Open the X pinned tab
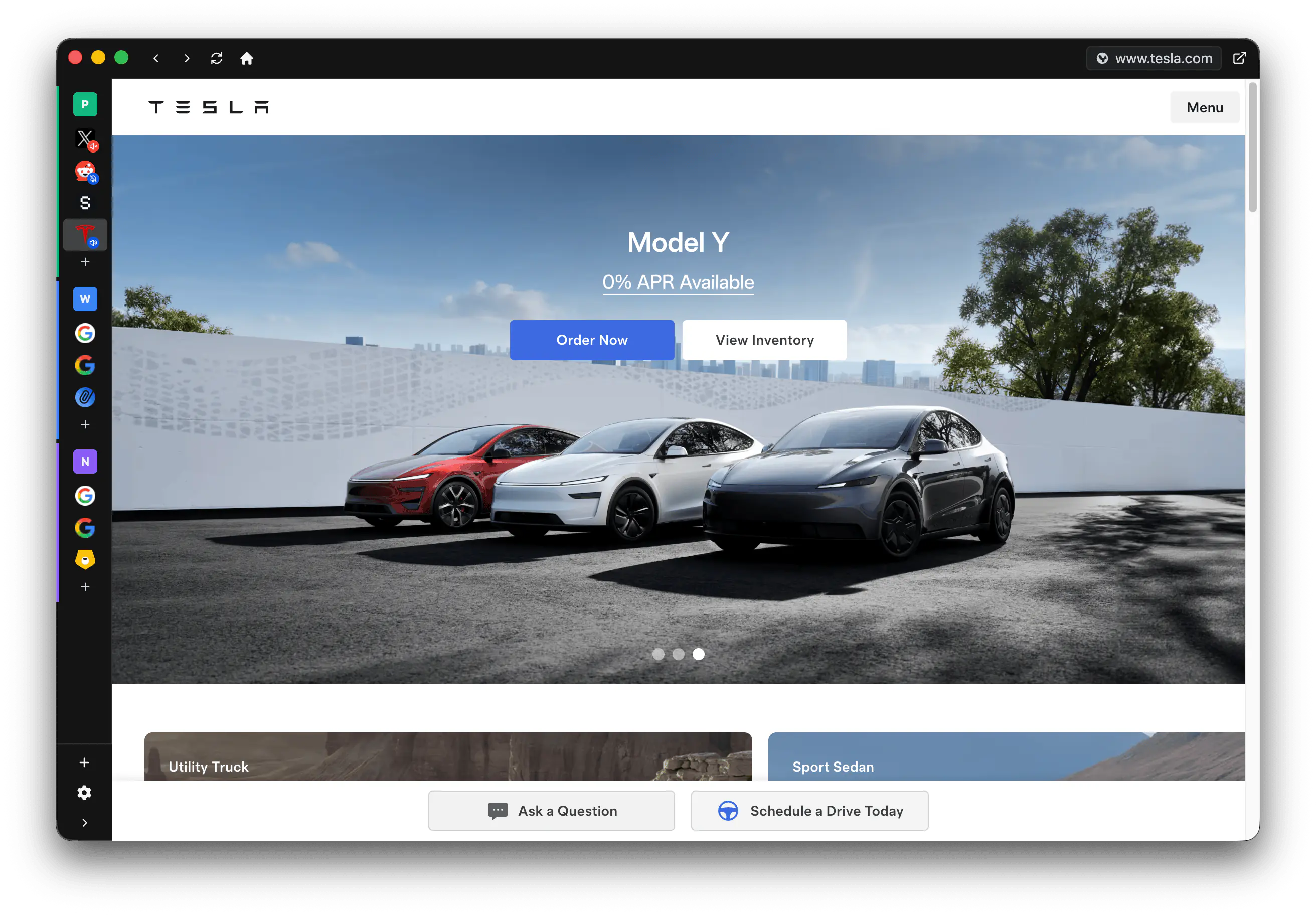 point(84,138)
